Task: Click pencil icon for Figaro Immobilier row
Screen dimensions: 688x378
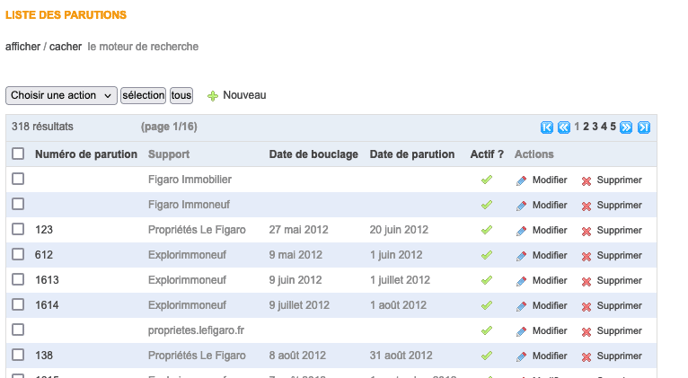Action: [521, 180]
